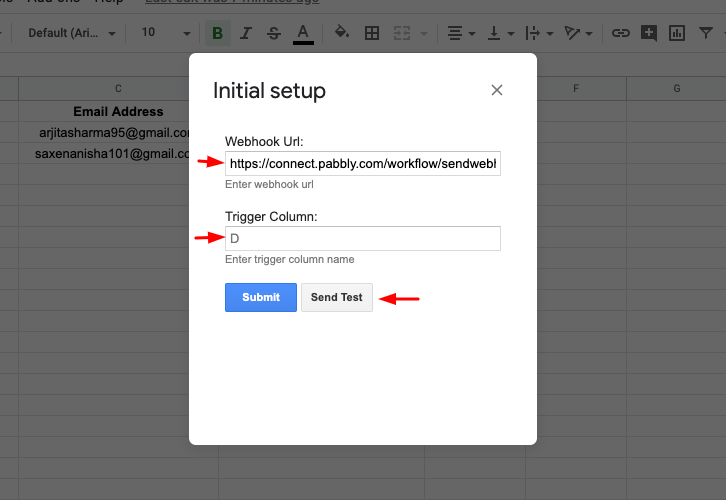The height and width of the screenshot is (500, 726).
Task: Click the Last edit was link
Action: tap(232, 1)
